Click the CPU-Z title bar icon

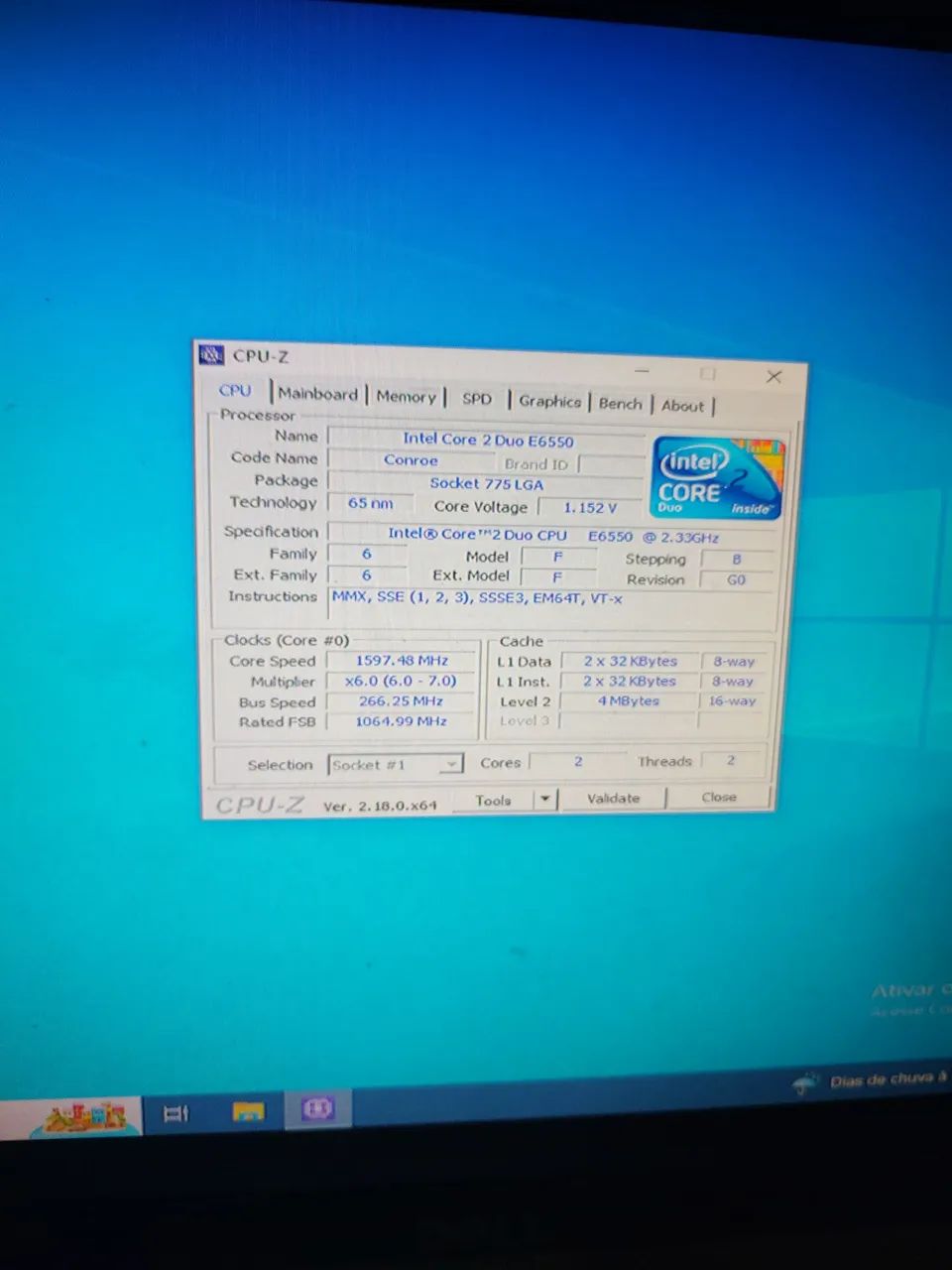211,354
